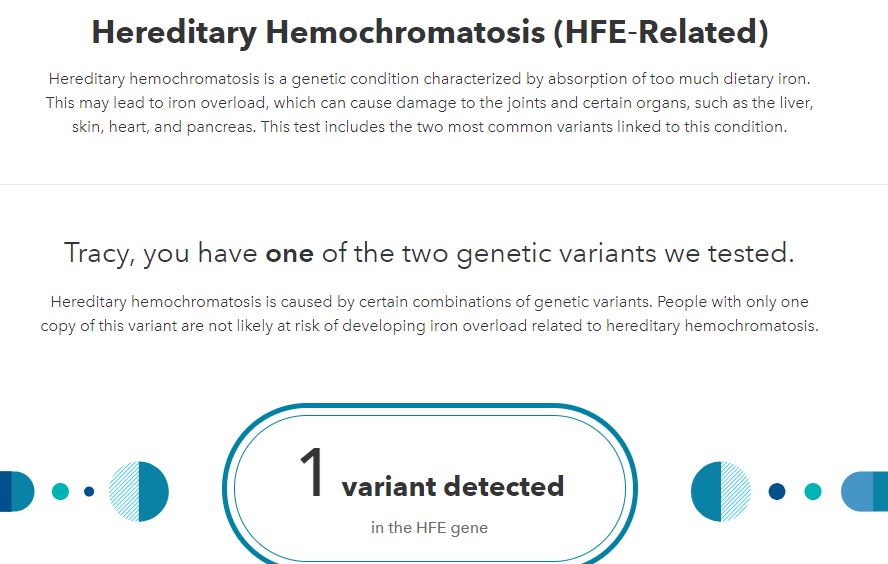Click the navy dot on the right side
This screenshot has height=564, width=888.
click(x=777, y=491)
